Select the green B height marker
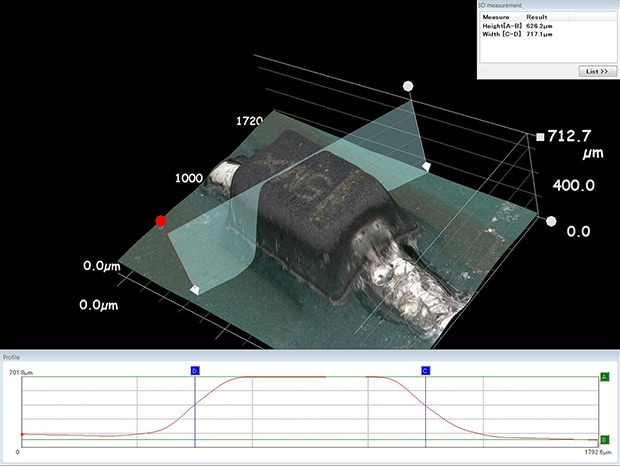The image size is (620, 468). (x=605, y=440)
